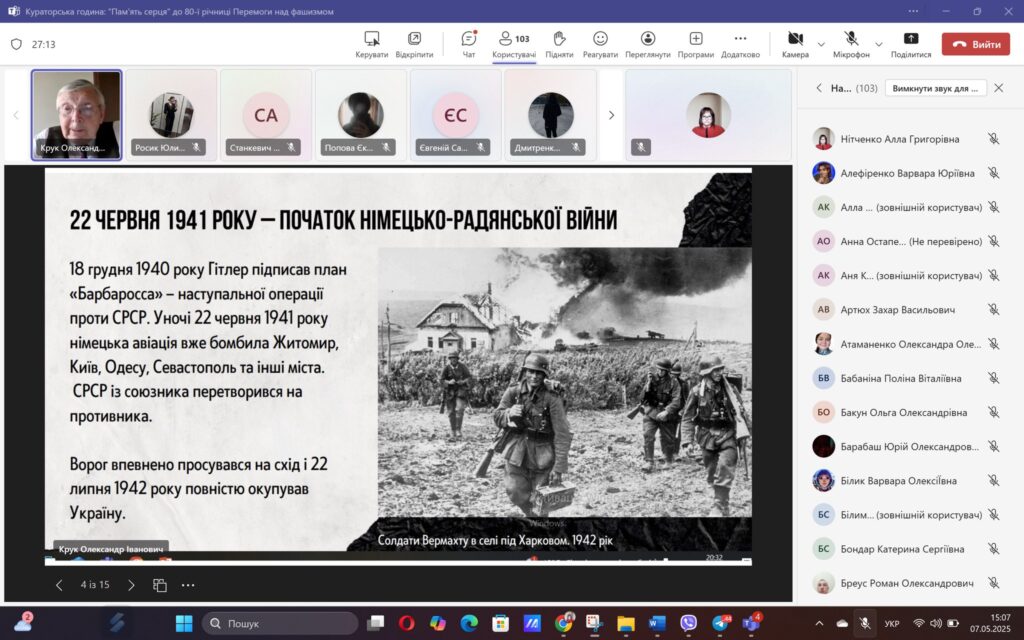
Task: Click the БС avatar of Білим...
Action: point(824,515)
